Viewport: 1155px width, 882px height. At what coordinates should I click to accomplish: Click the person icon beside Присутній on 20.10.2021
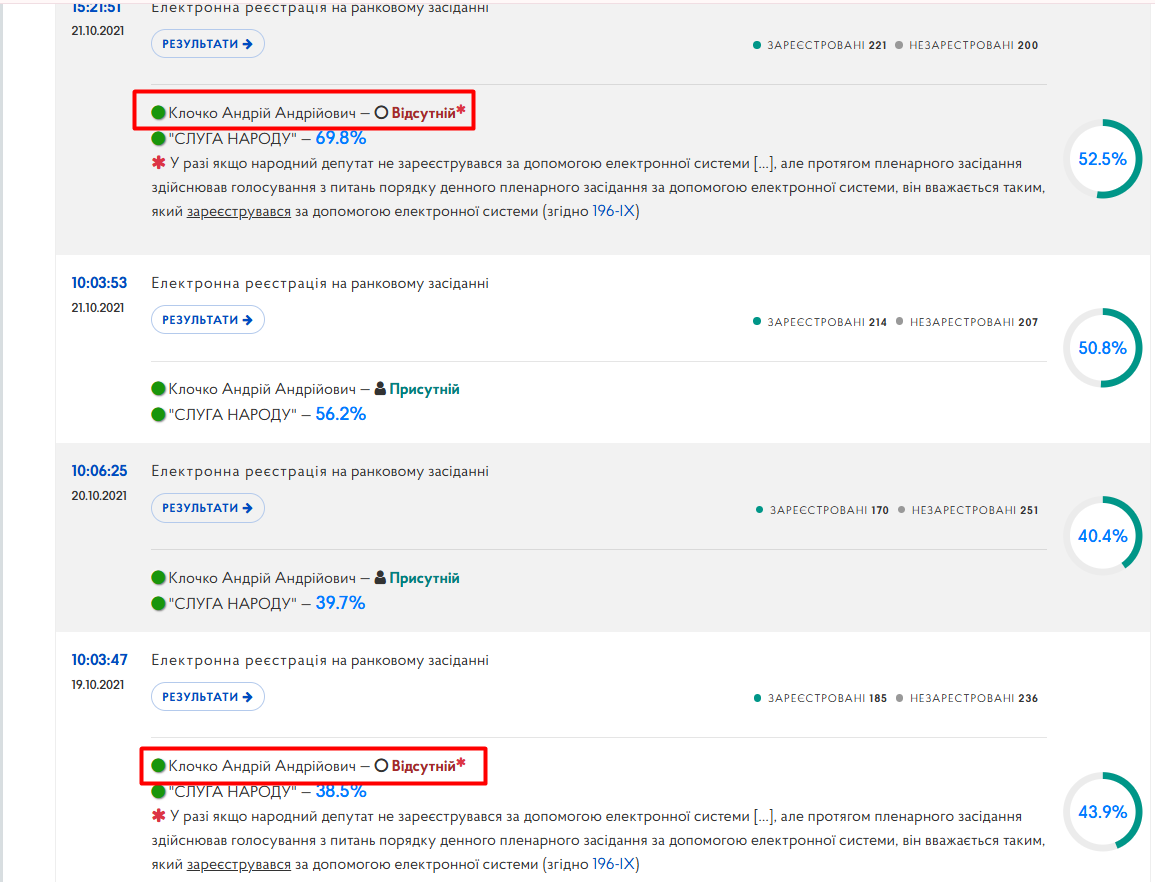click(x=380, y=578)
